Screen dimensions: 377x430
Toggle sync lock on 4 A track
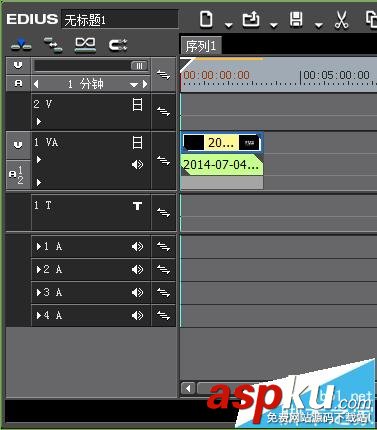point(163,315)
